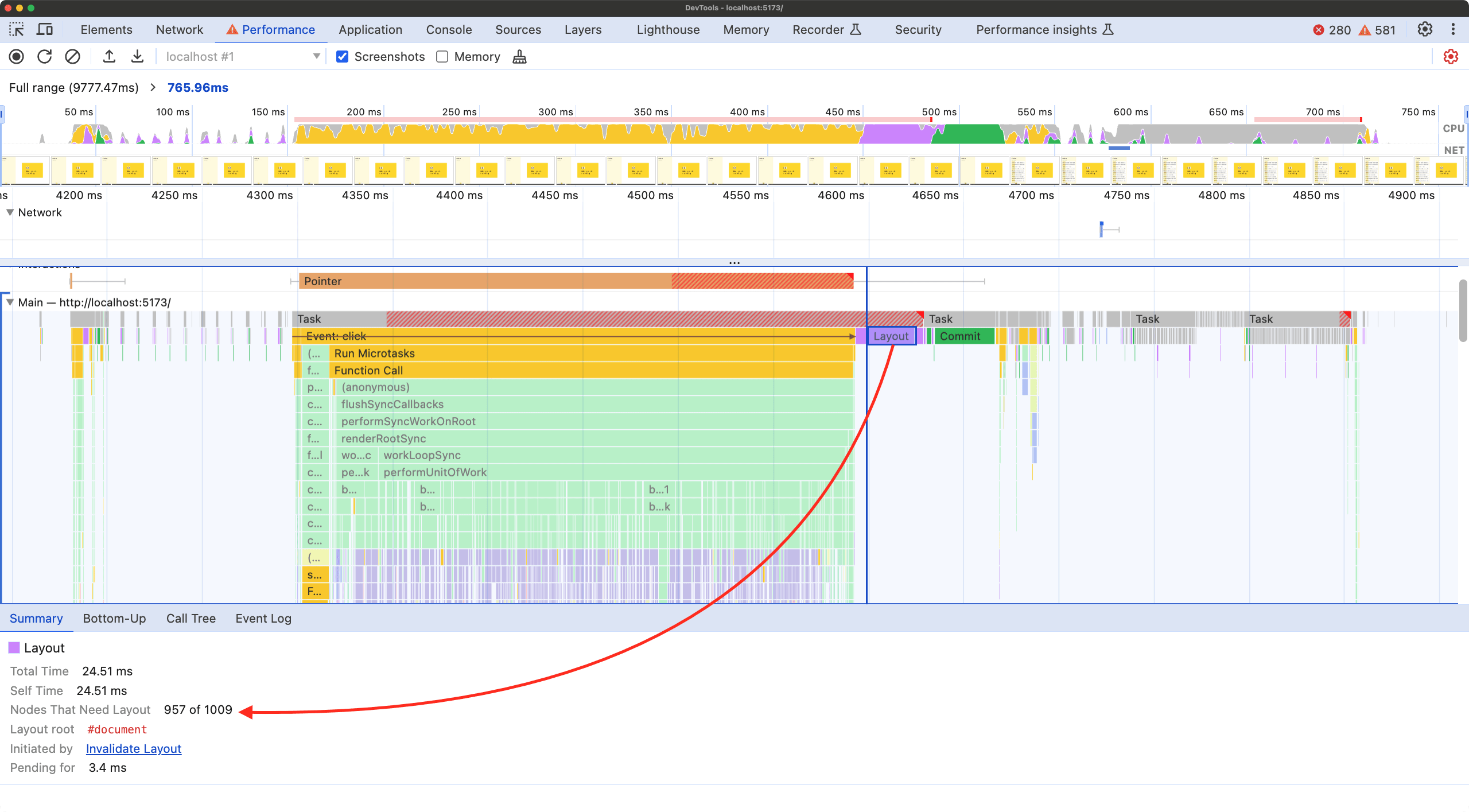Switch to the Bottom-Up tab

114,619
